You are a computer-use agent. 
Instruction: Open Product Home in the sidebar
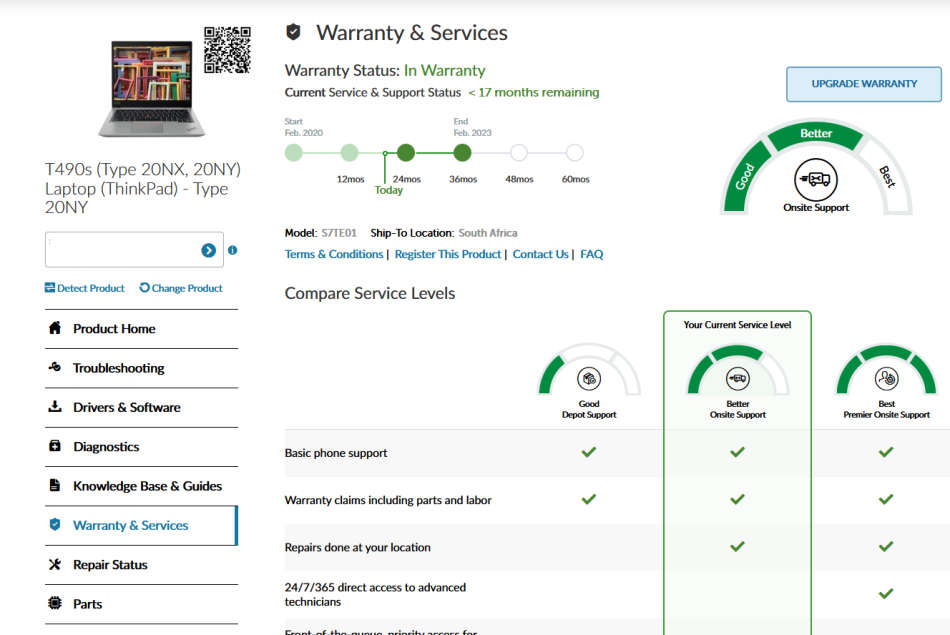(114, 329)
